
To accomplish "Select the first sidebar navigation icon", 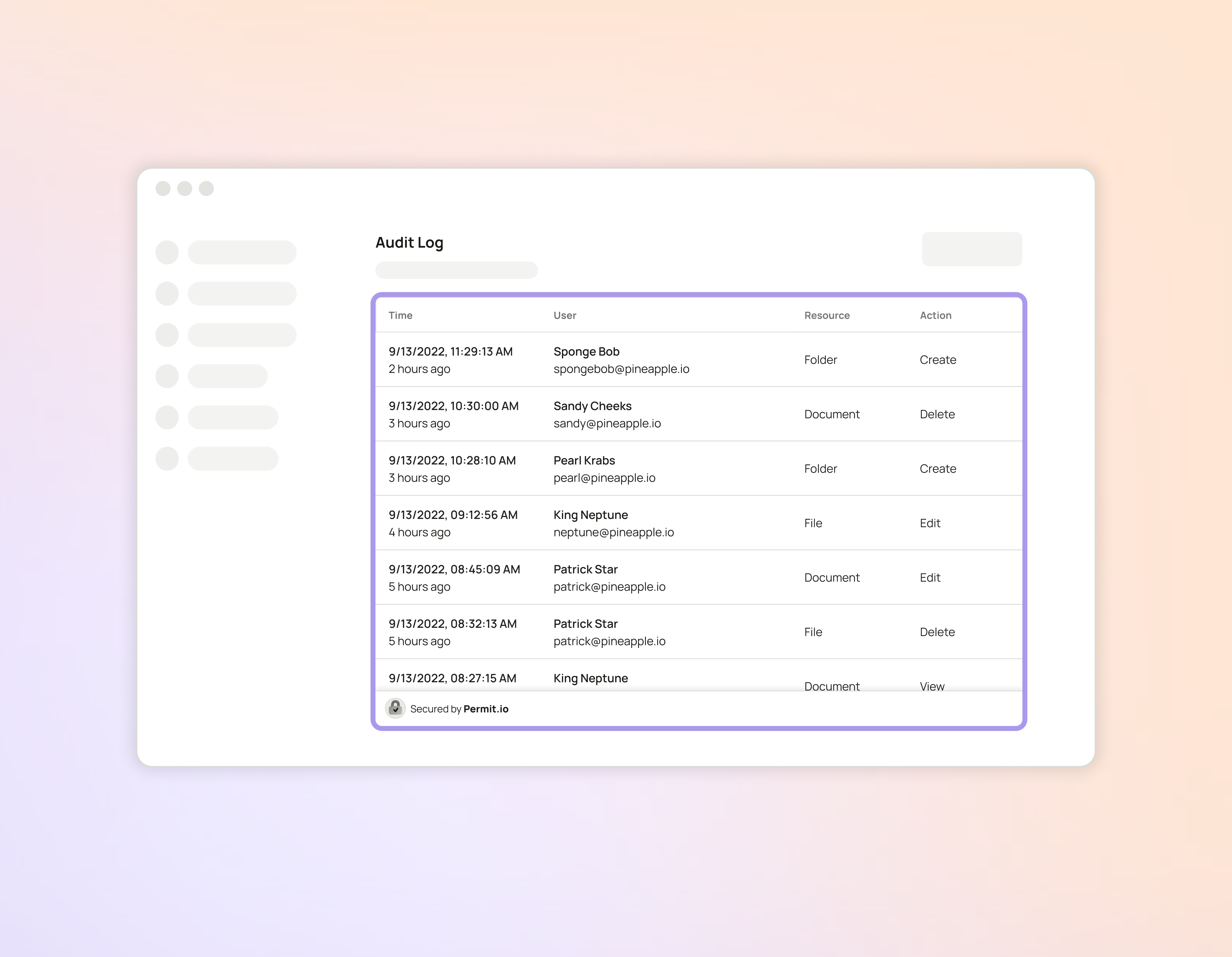I will point(167,252).
